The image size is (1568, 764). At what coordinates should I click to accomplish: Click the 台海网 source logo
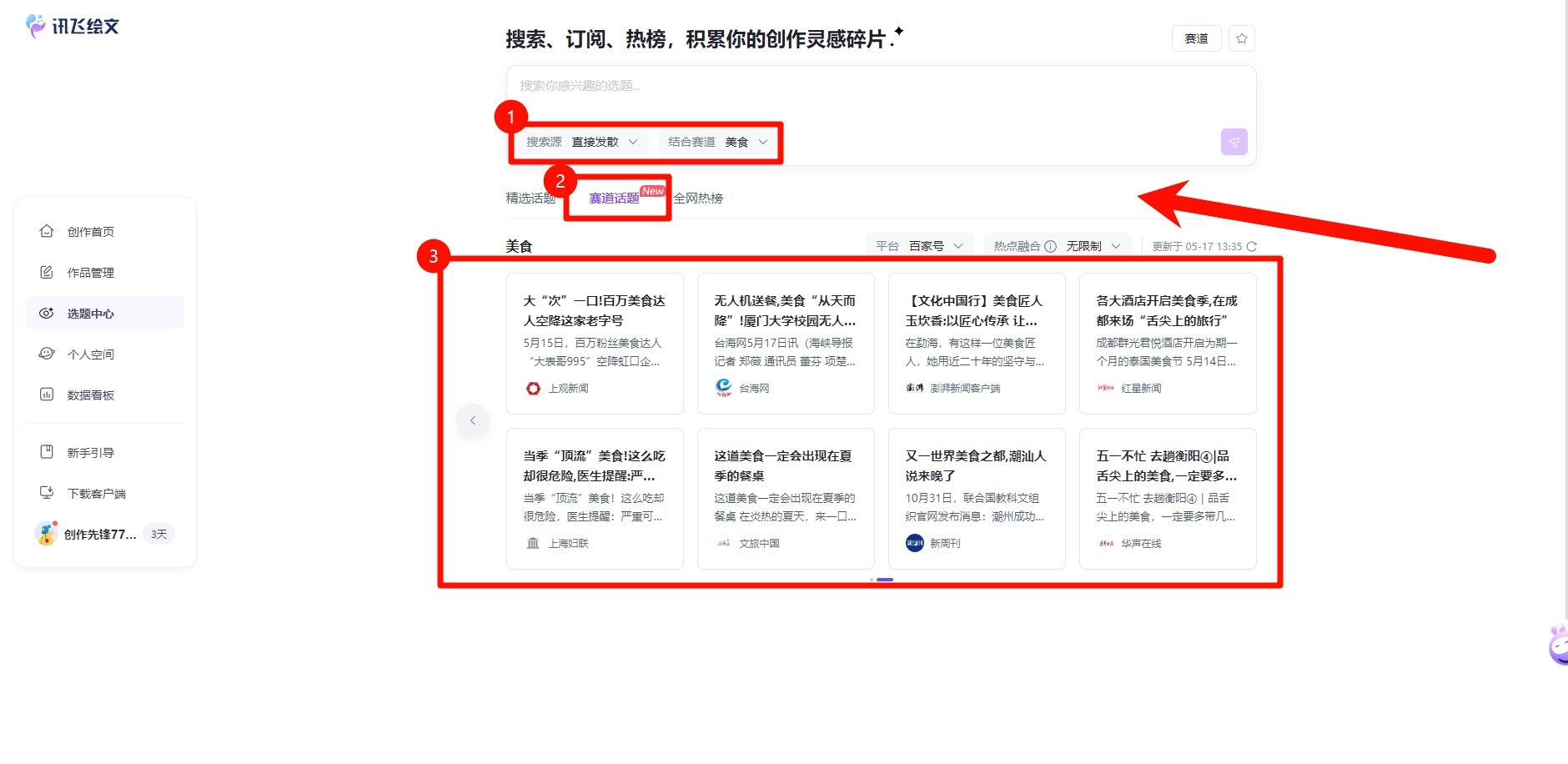click(724, 387)
